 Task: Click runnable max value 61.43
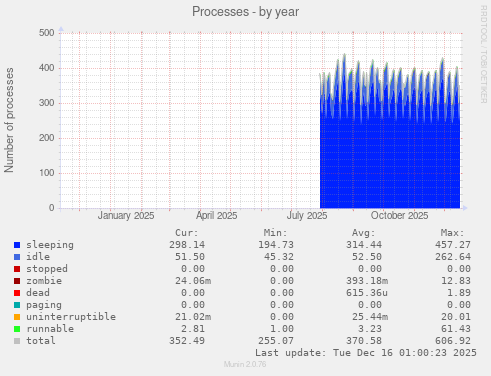[x=456, y=329]
